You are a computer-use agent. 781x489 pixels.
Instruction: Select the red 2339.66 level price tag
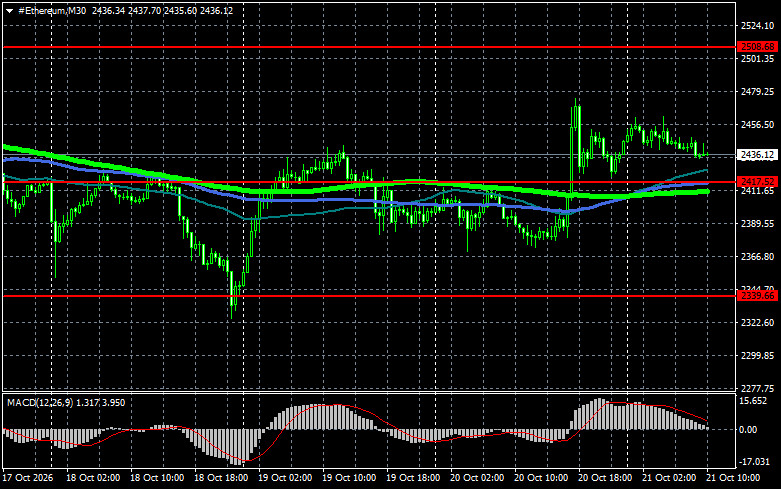click(x=758, y=296)
